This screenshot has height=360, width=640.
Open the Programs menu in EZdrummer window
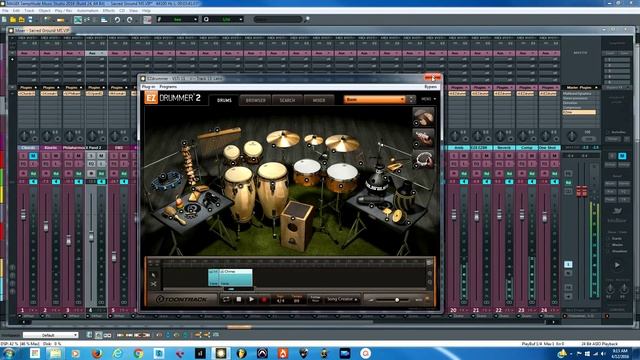pyautogui.click(x=168, y=87)
